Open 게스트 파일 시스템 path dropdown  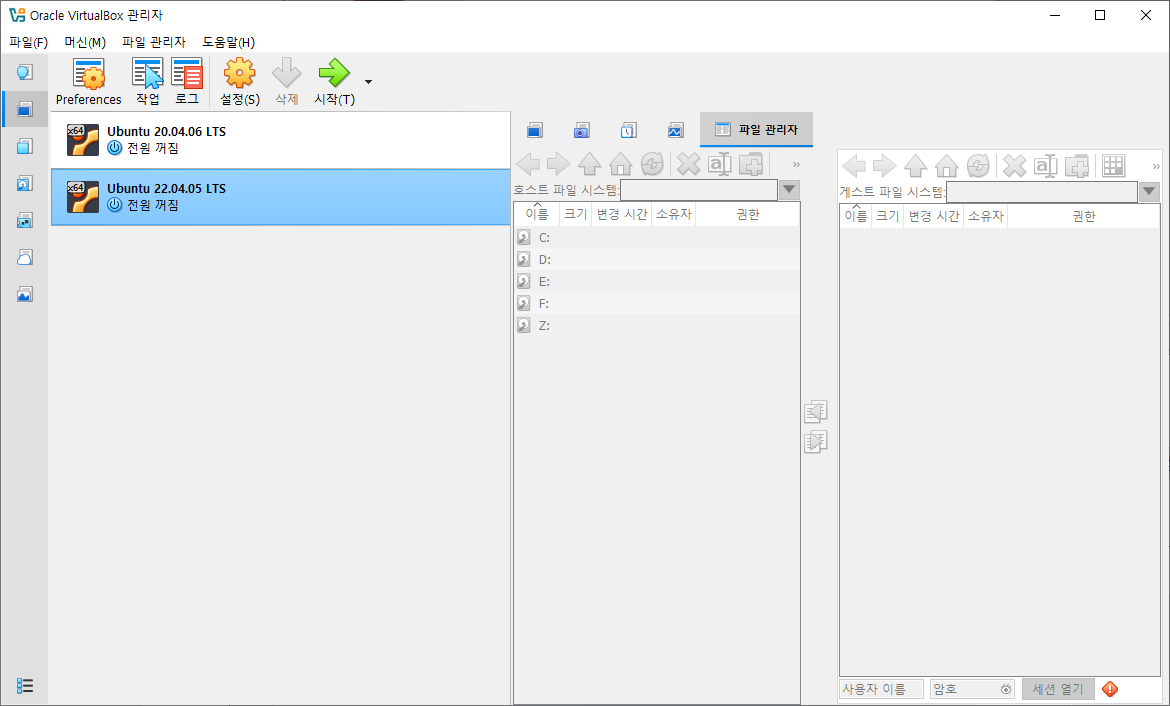pyautogui.click(x=1150, y=192)
